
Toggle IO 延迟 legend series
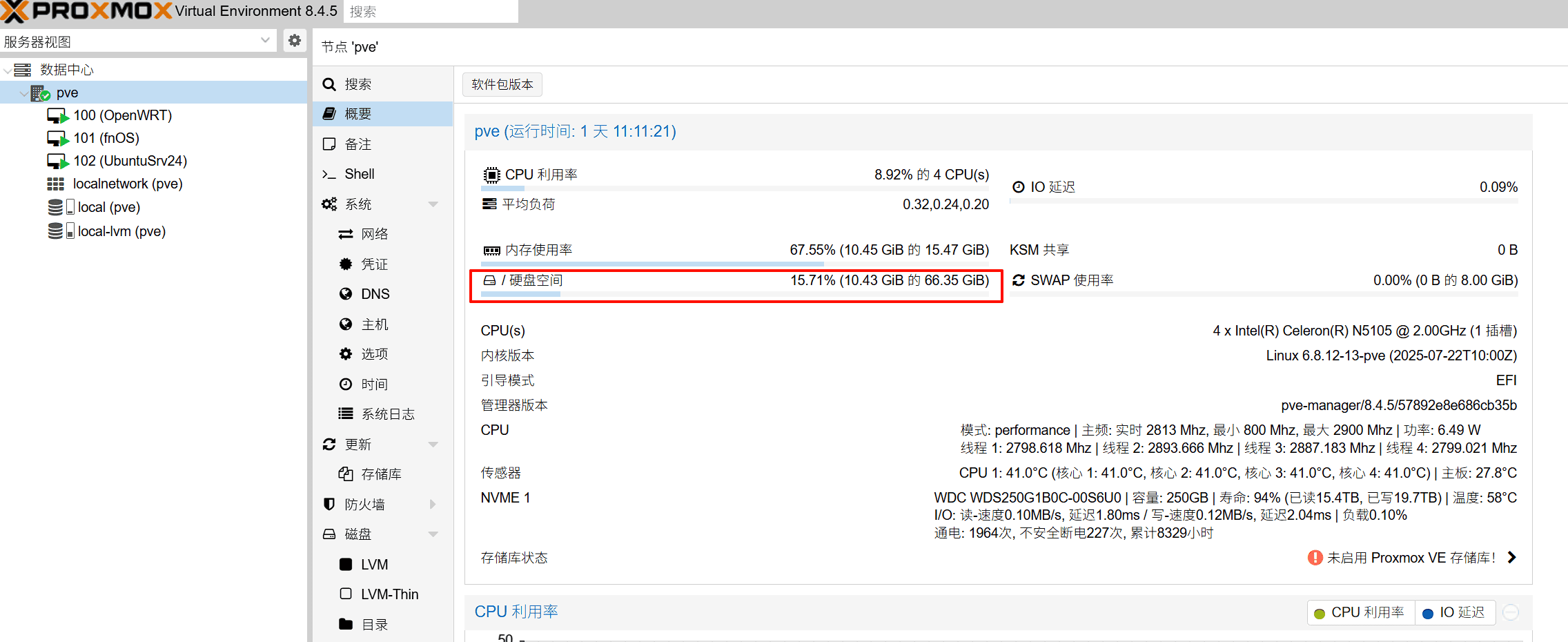point(1454,613)
